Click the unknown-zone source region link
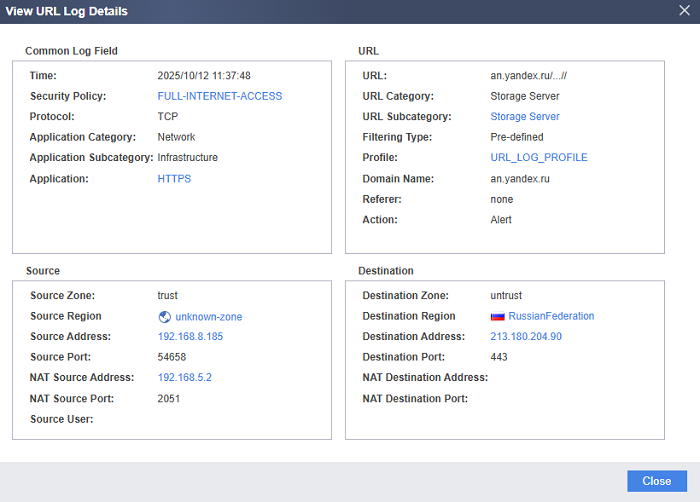The image size is (700, 502). pyautogui.click(x=209, y=317)
